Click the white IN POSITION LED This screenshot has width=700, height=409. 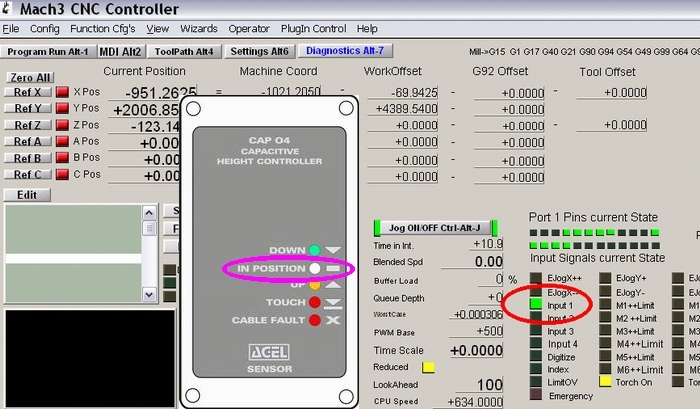(x=315, y=268)
